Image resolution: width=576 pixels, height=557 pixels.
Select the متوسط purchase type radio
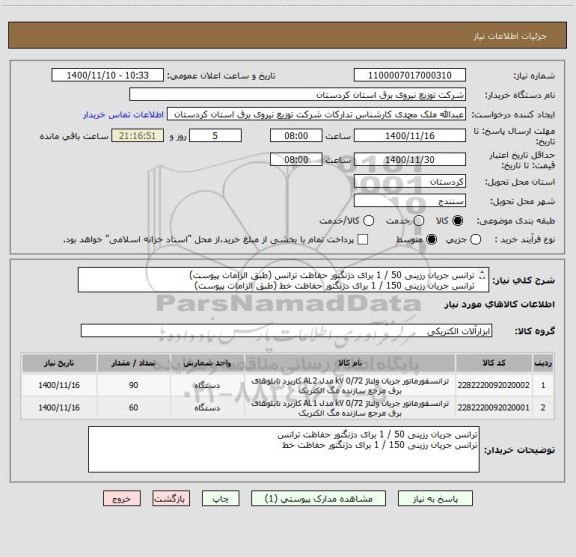(431, 240)
